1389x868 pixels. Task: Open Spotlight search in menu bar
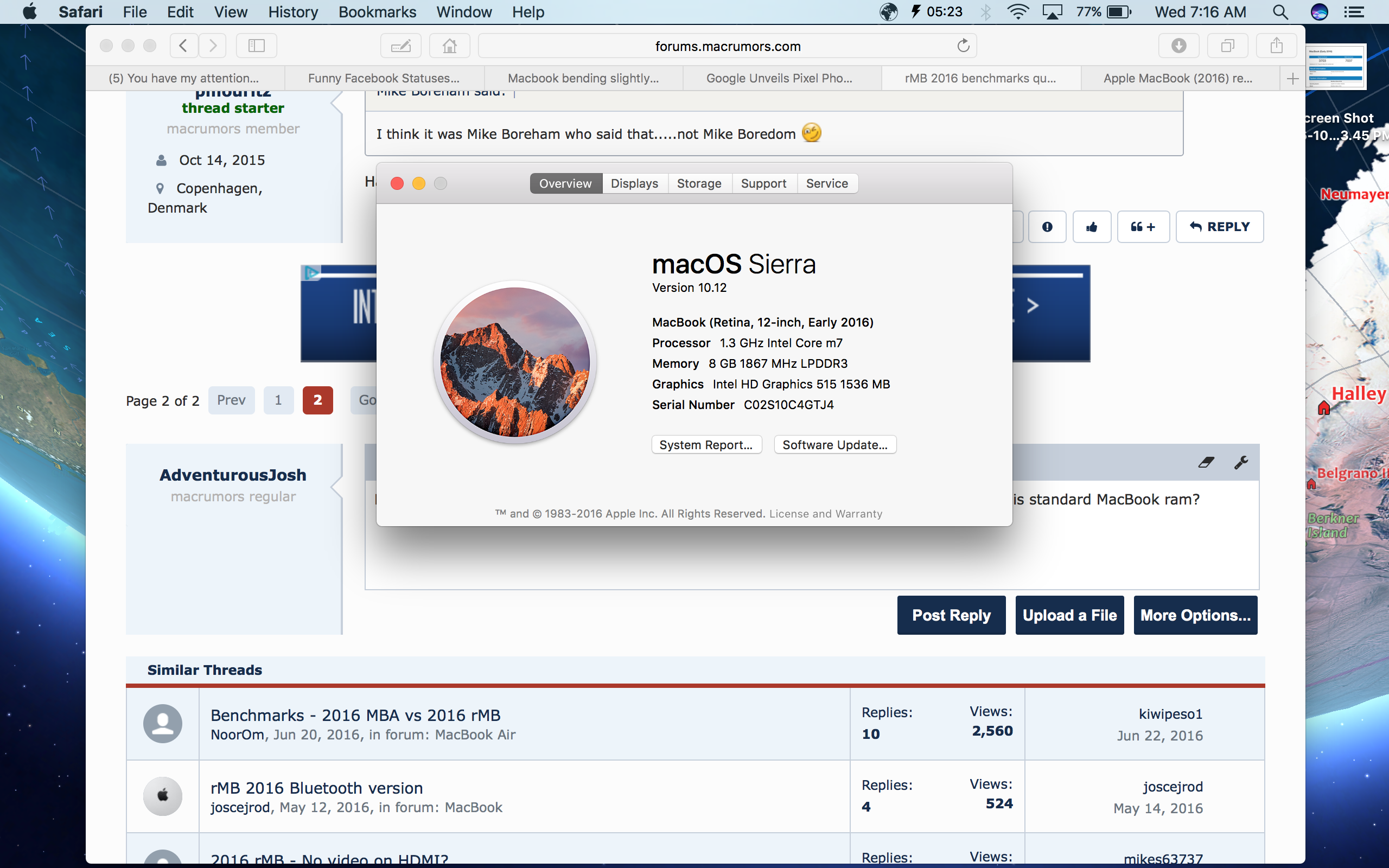1280,12
